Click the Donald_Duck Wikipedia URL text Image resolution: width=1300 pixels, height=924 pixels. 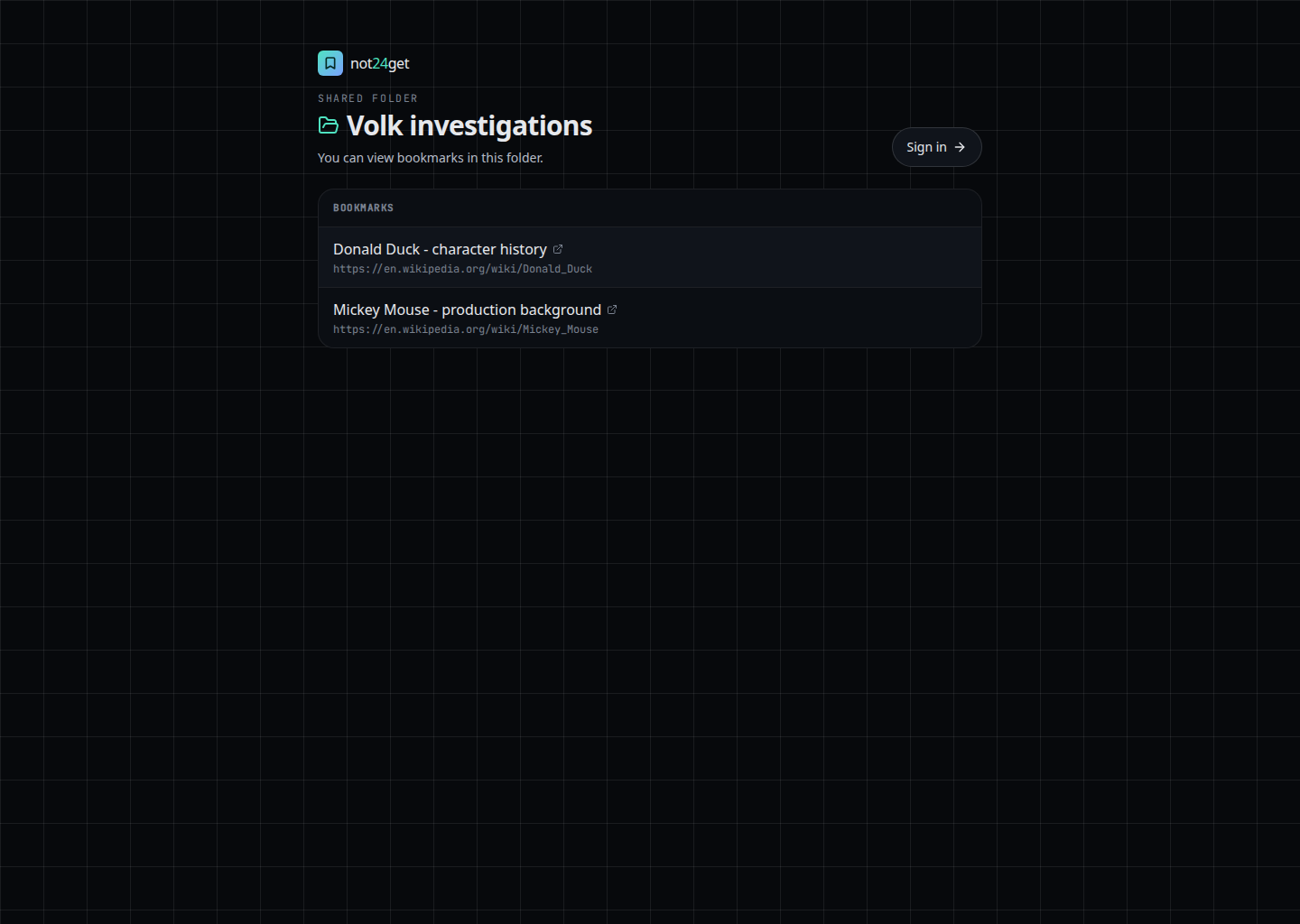coord(462,269)
